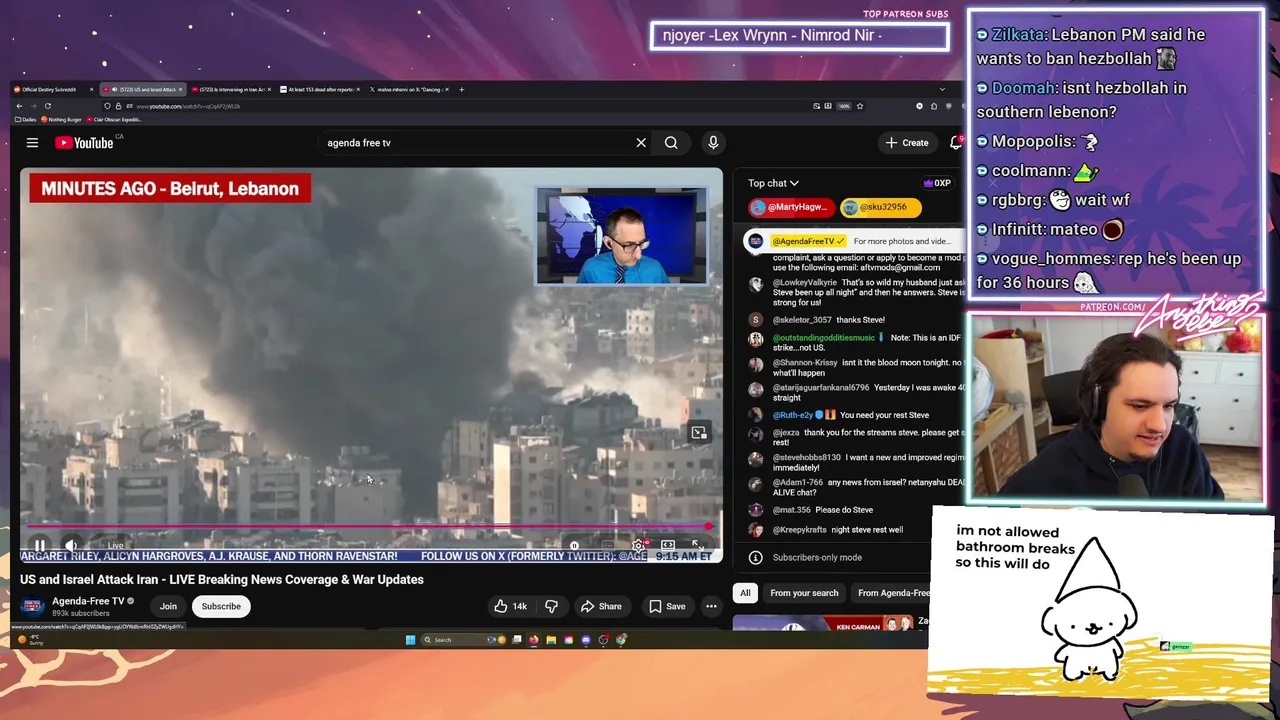Pause the live video

pos(40,546)
